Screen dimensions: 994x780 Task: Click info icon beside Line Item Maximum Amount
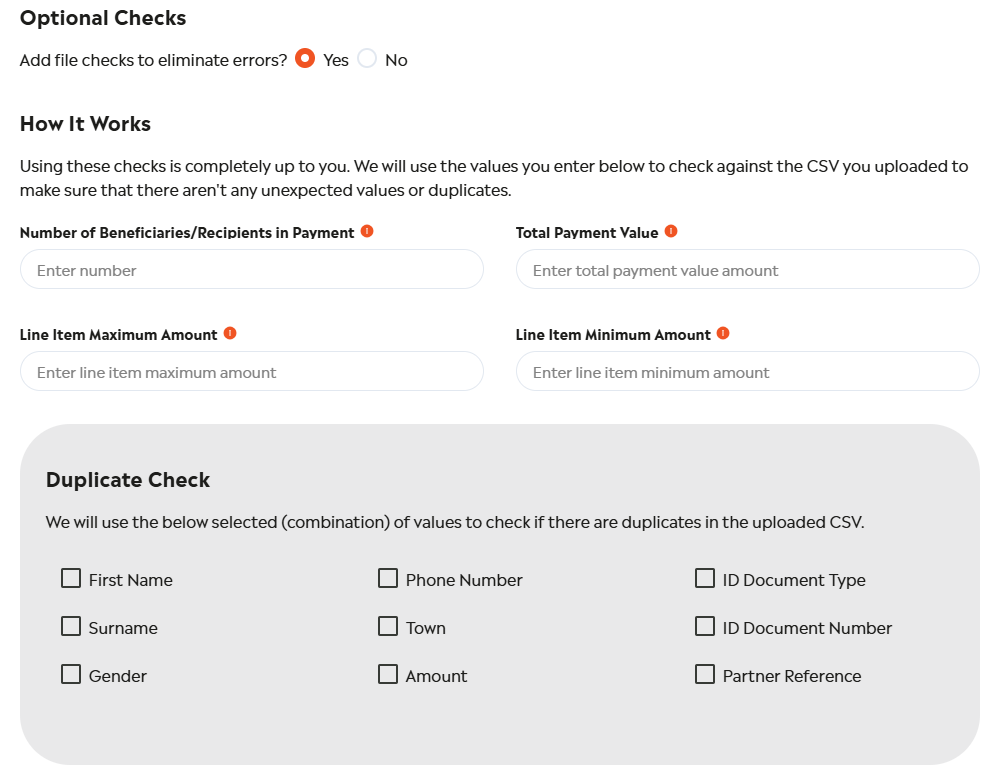point(230,333)
